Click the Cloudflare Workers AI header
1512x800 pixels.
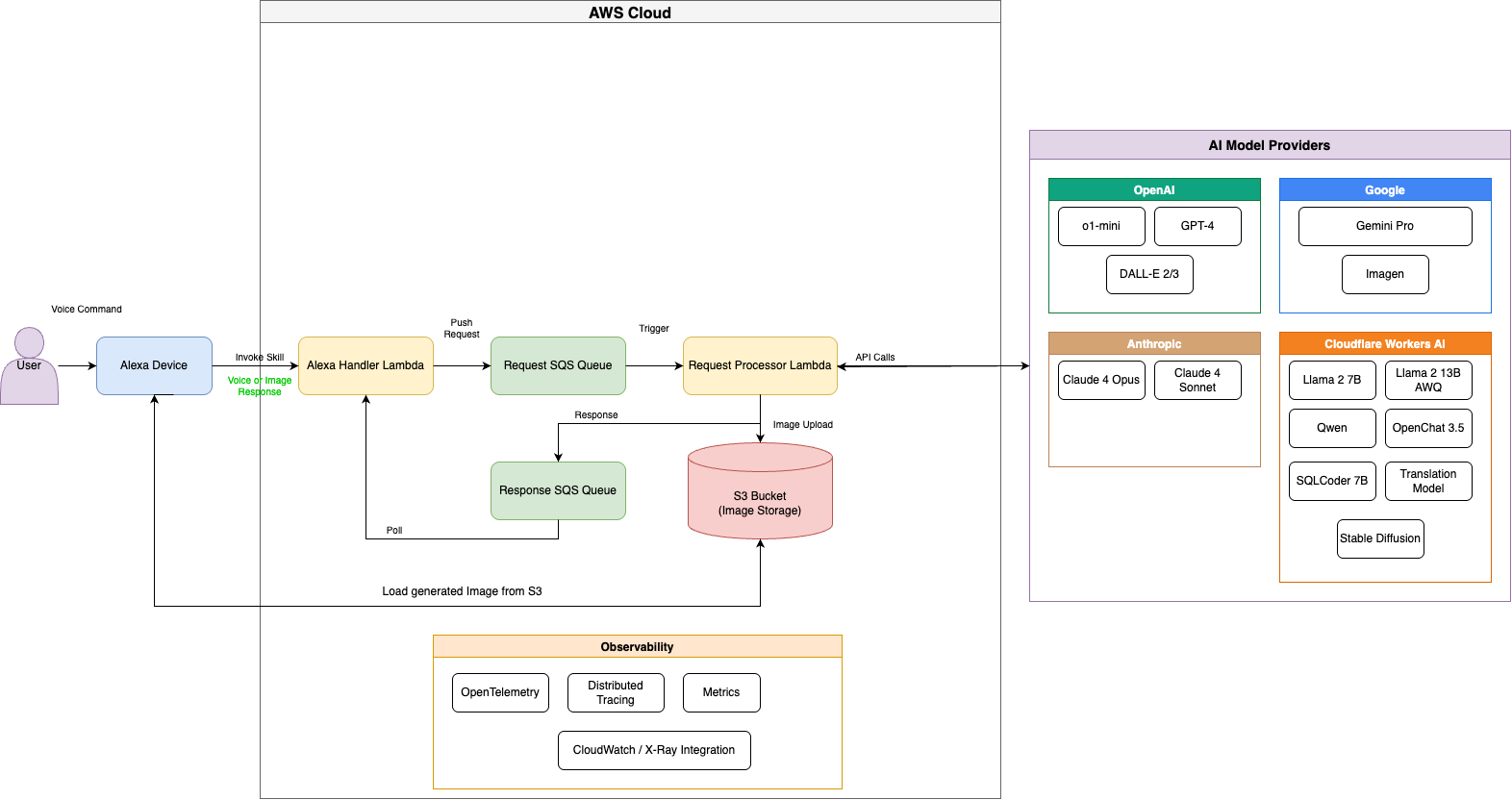pos(1385,343)
